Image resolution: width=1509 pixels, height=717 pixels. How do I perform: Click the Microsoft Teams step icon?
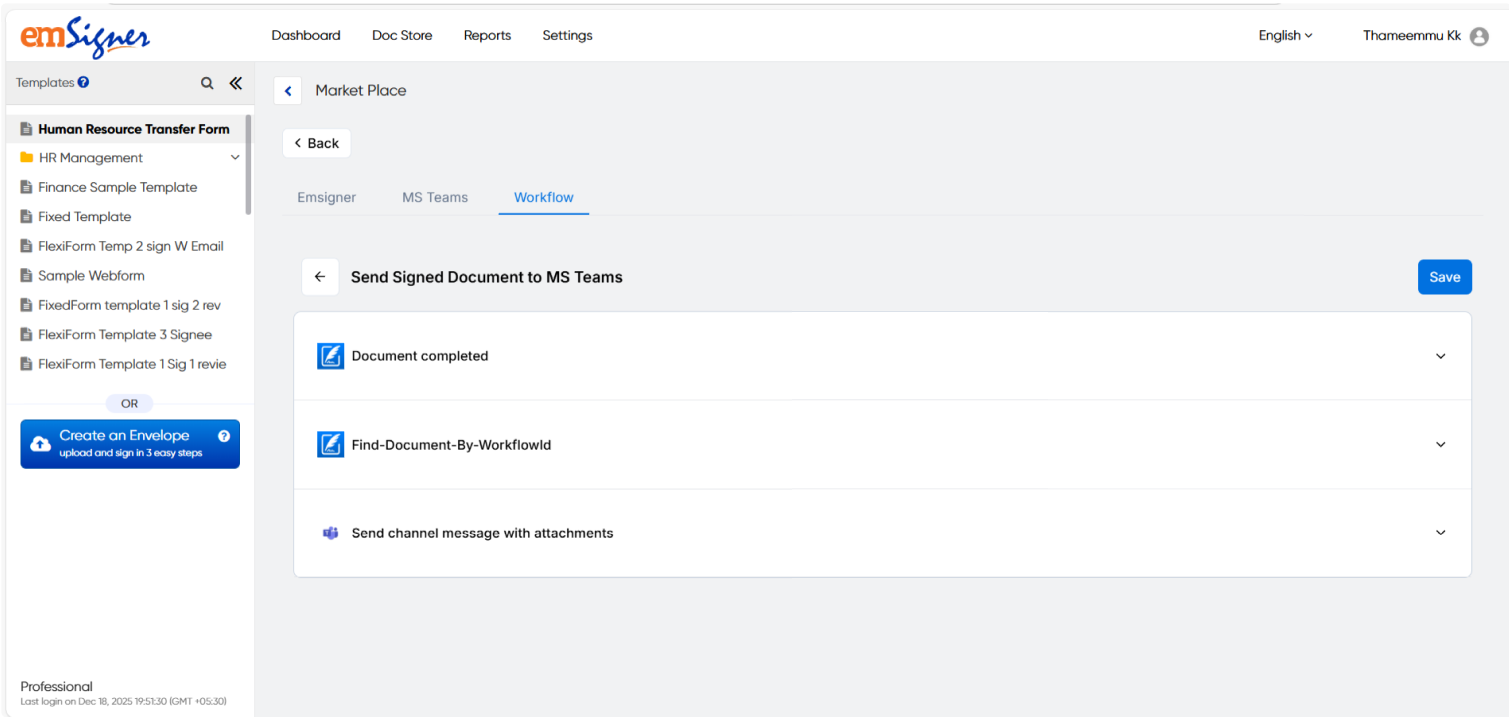coord(330,533)
